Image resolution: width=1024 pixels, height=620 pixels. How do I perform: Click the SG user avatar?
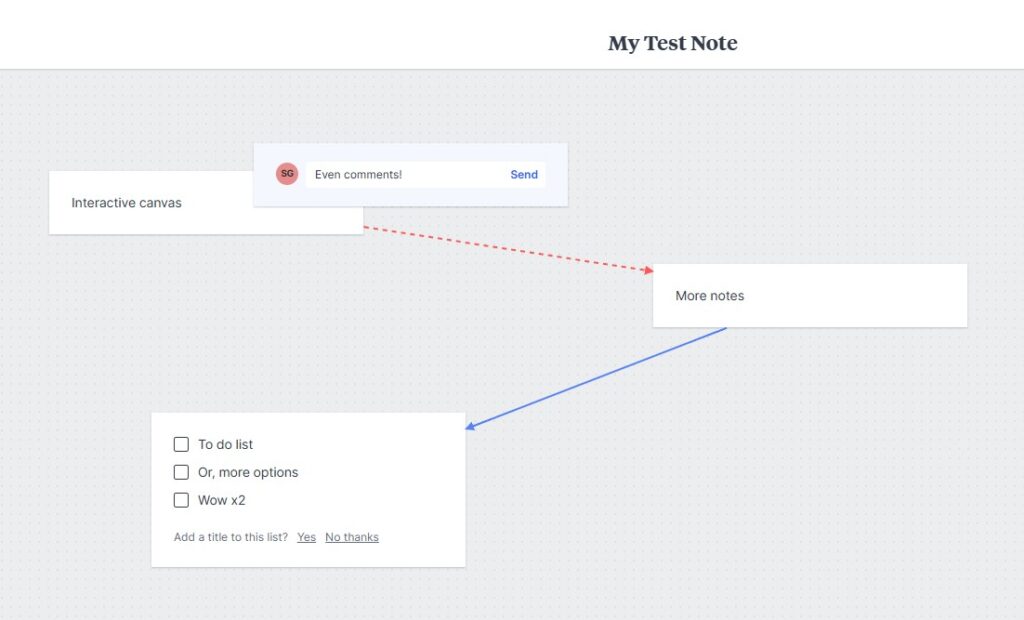tap(287, 174)
